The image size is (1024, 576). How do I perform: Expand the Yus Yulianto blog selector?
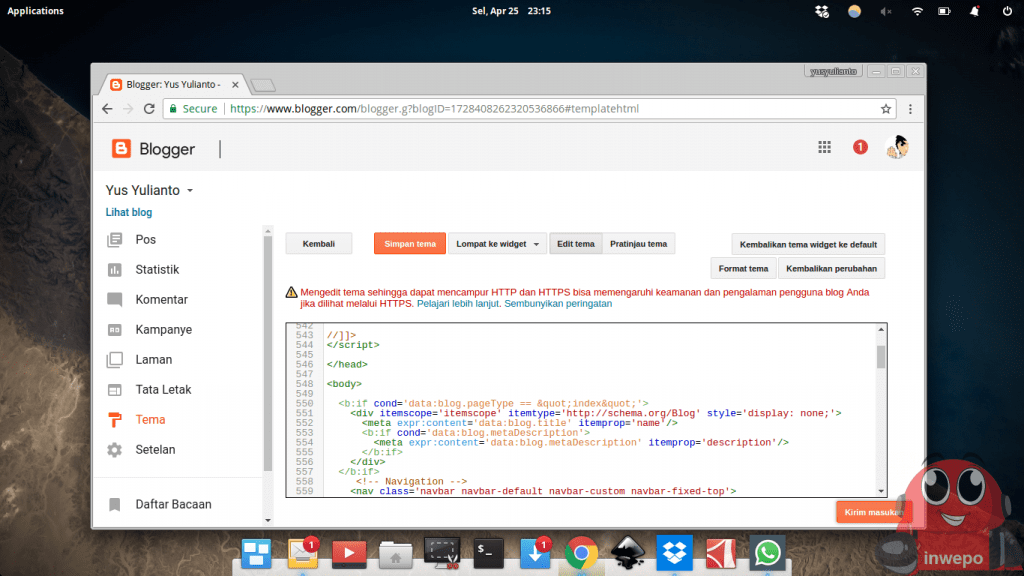click(149, 190)
